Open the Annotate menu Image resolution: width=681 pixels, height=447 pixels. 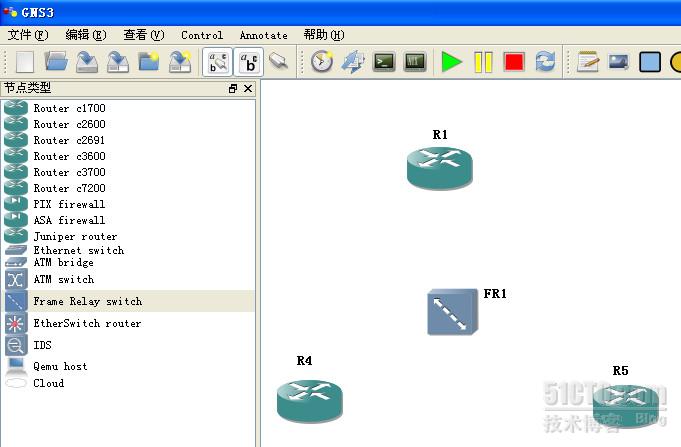pos(264,35)
